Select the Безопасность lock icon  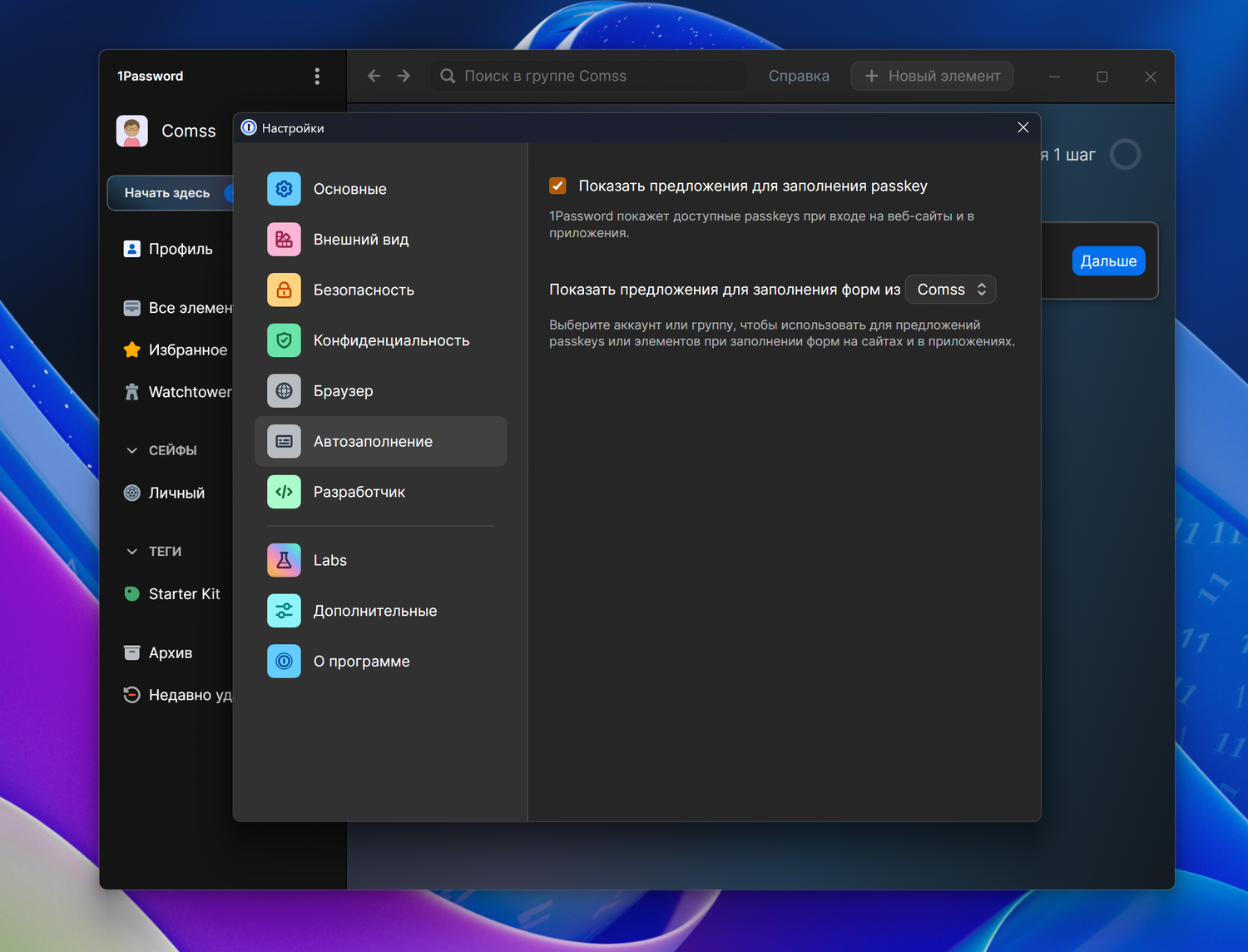[x=284, y=290]
